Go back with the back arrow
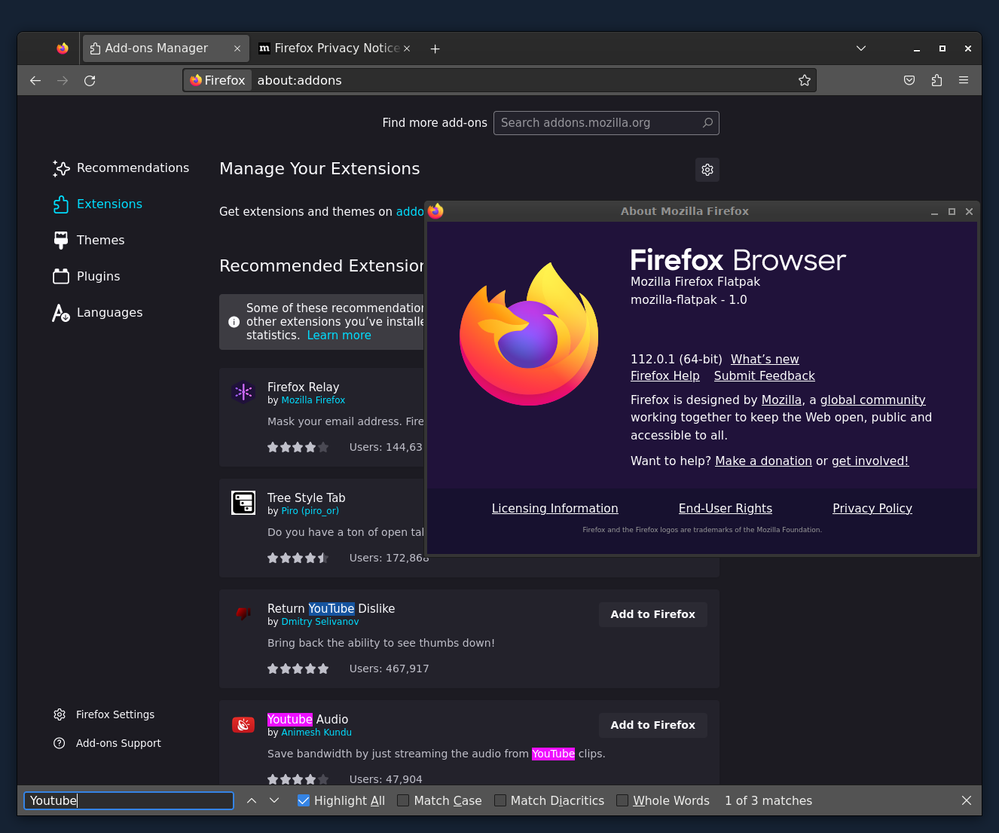 click(35, 80)
